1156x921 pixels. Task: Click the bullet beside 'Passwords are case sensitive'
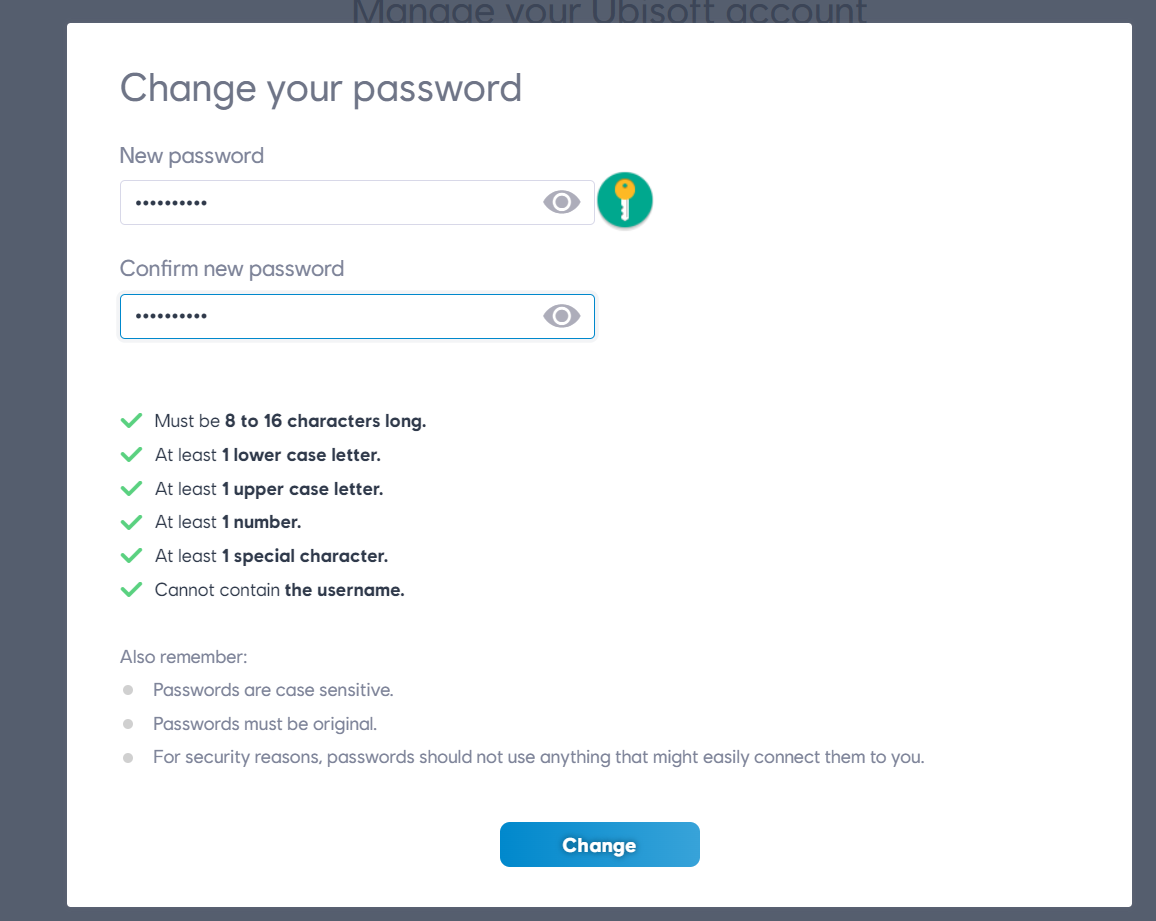127,689
